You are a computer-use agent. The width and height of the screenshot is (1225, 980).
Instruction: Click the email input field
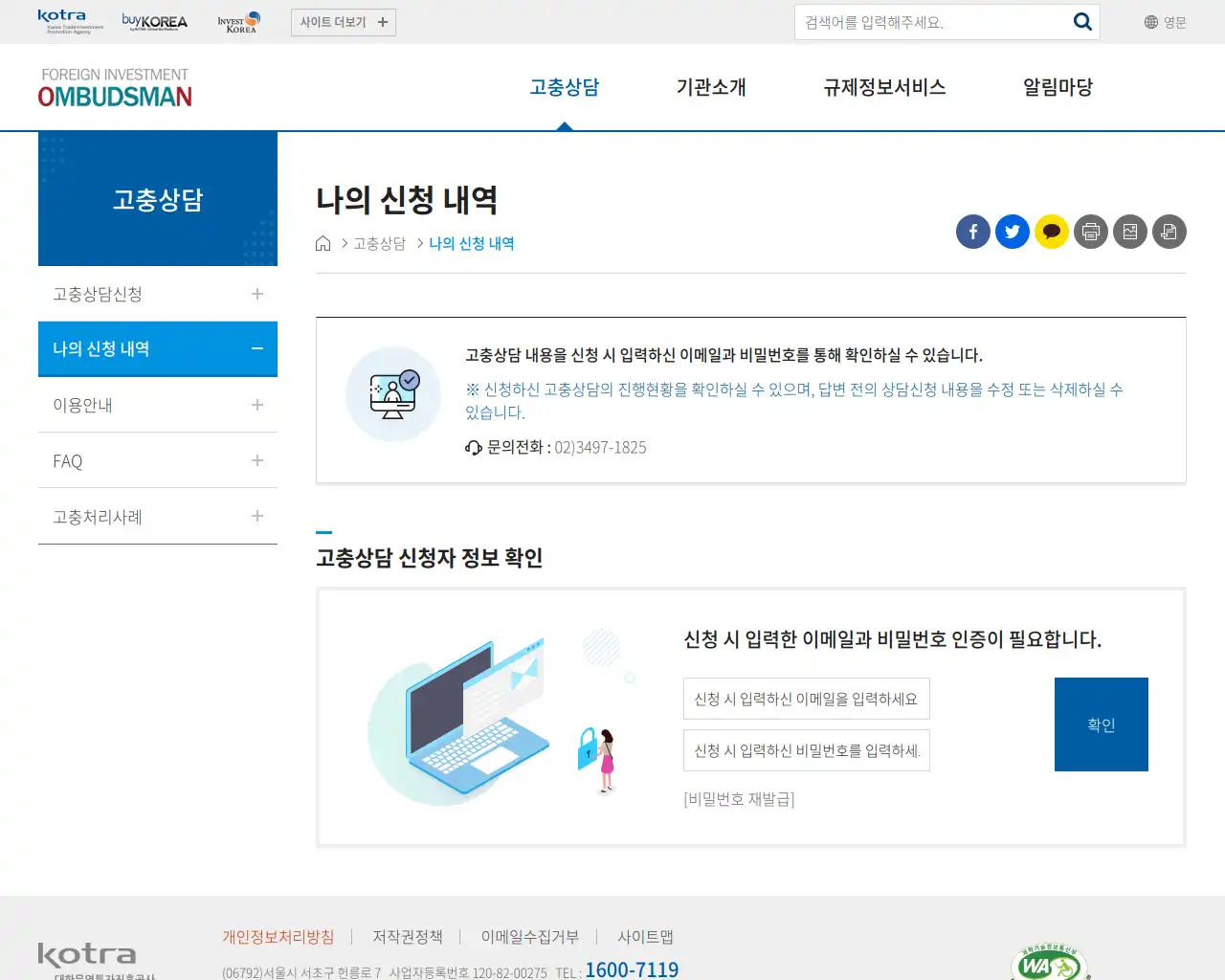806,699
